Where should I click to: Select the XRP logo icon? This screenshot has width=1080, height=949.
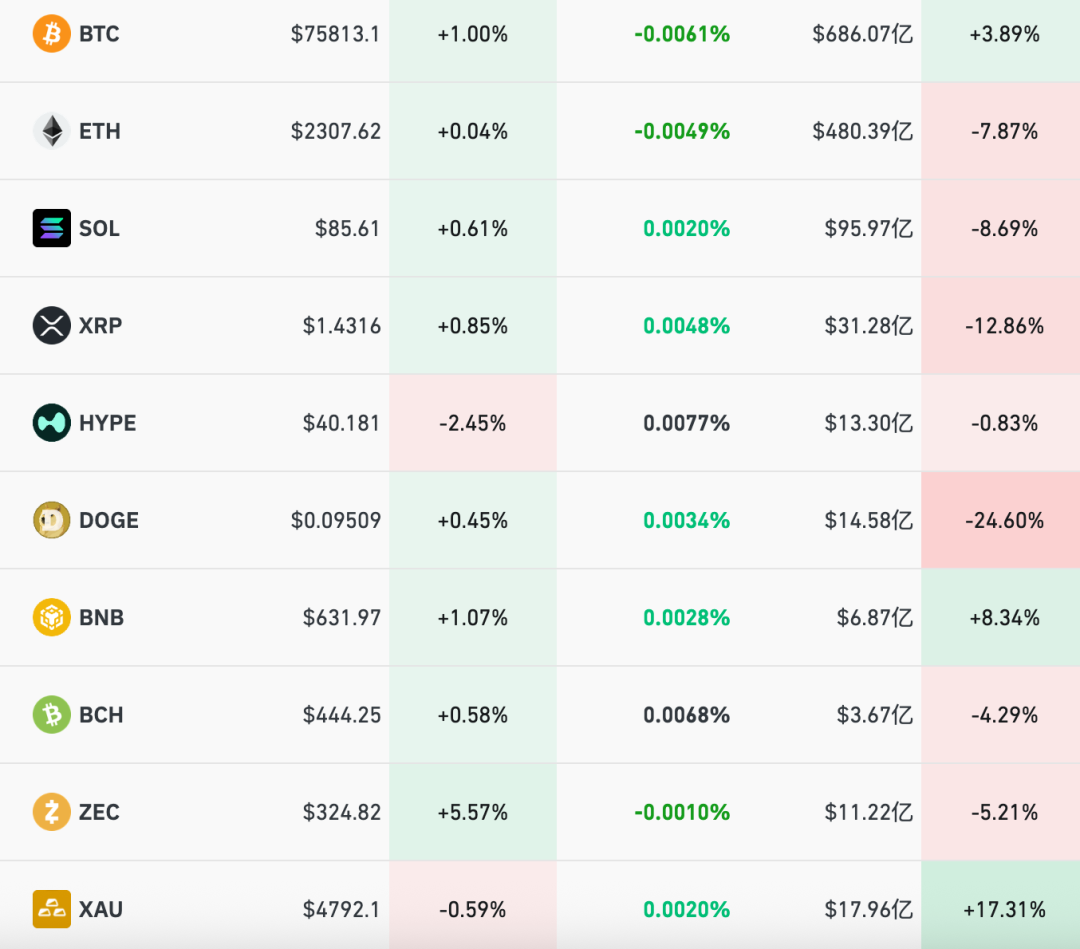[51, 325]
